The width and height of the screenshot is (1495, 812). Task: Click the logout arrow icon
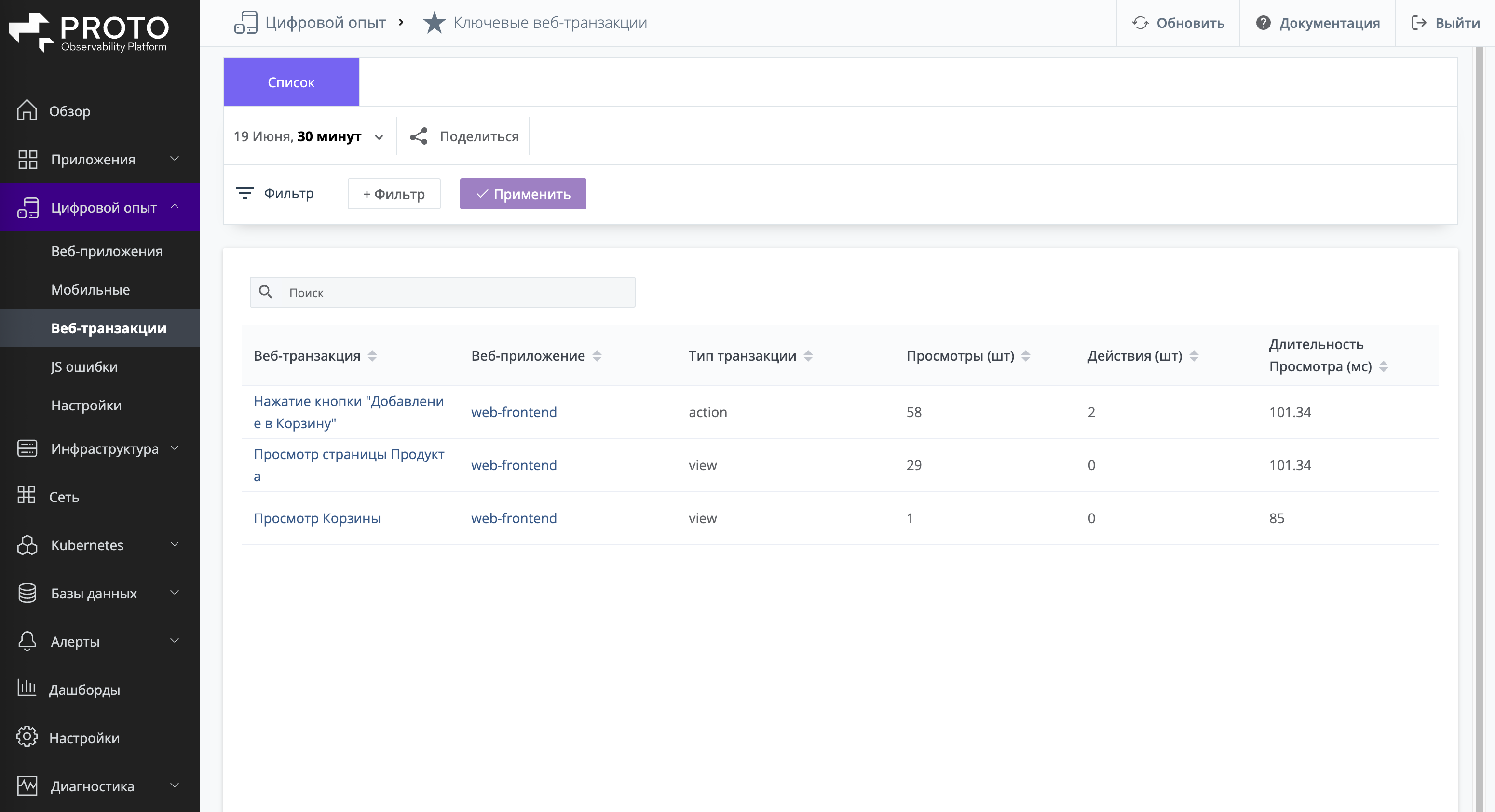click(1418, 23)
